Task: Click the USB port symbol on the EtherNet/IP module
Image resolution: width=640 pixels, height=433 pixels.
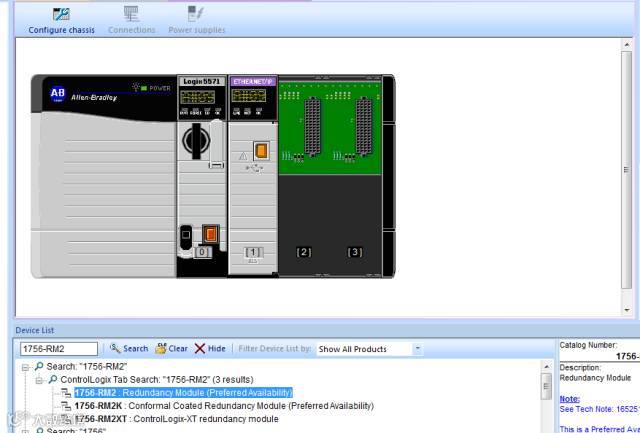Action: (x=254, y=169)
